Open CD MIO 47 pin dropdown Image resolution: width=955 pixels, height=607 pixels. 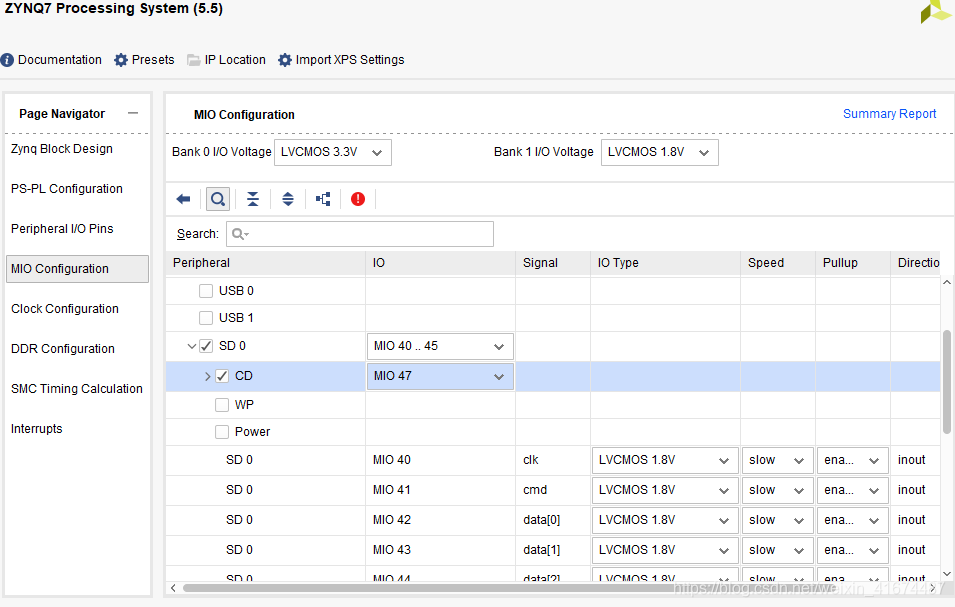[440, 376]
